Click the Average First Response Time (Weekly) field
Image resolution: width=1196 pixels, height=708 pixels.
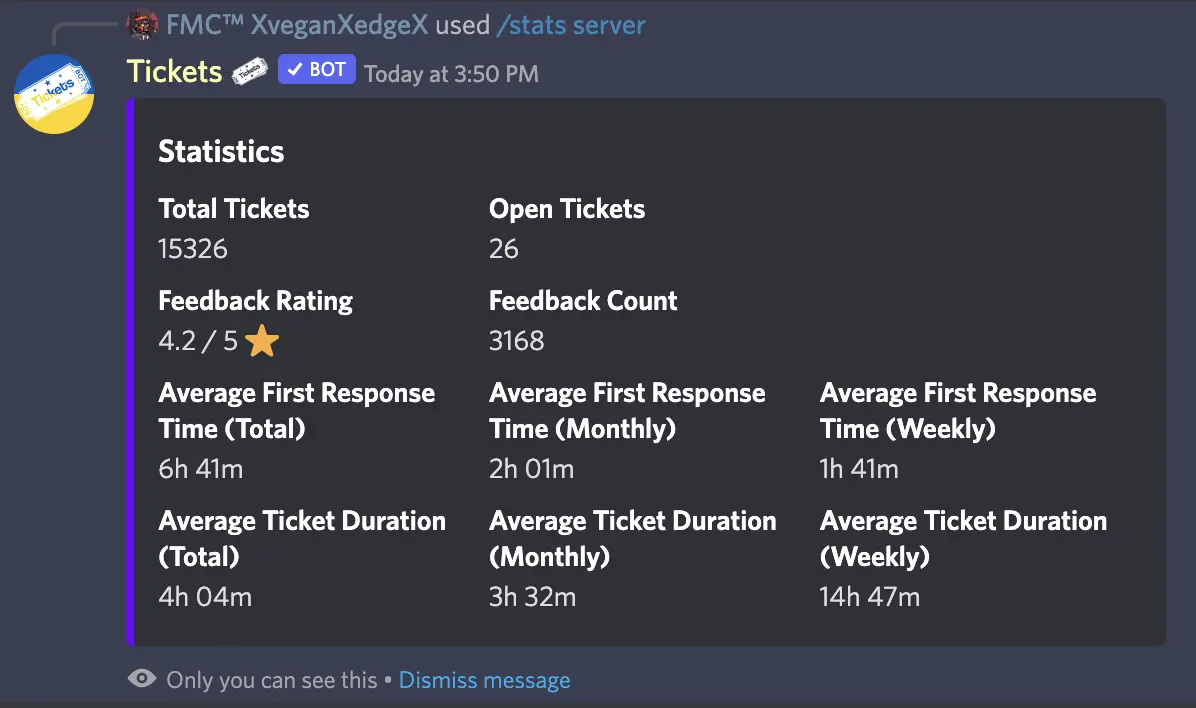pyautogui.click(x=957, y=410)
